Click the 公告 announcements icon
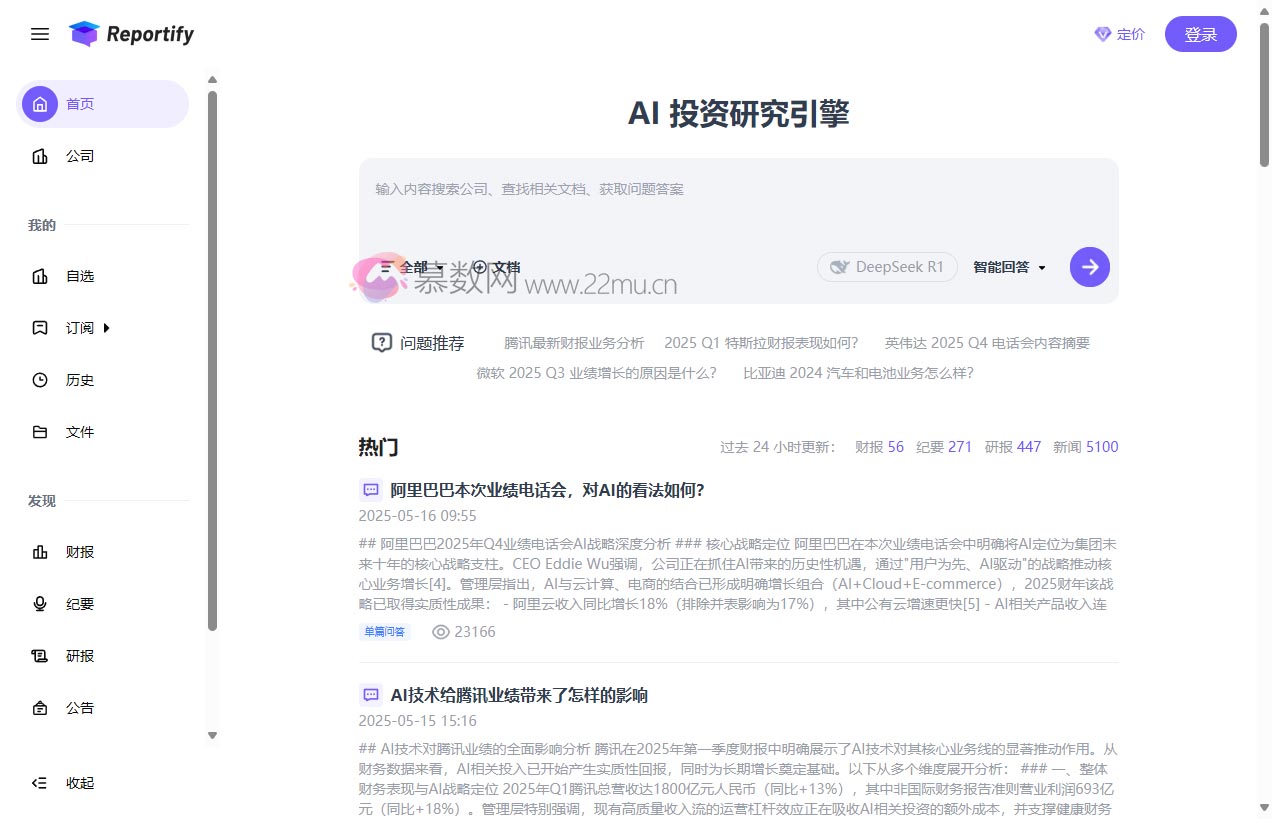 click(x=40, y=708)
